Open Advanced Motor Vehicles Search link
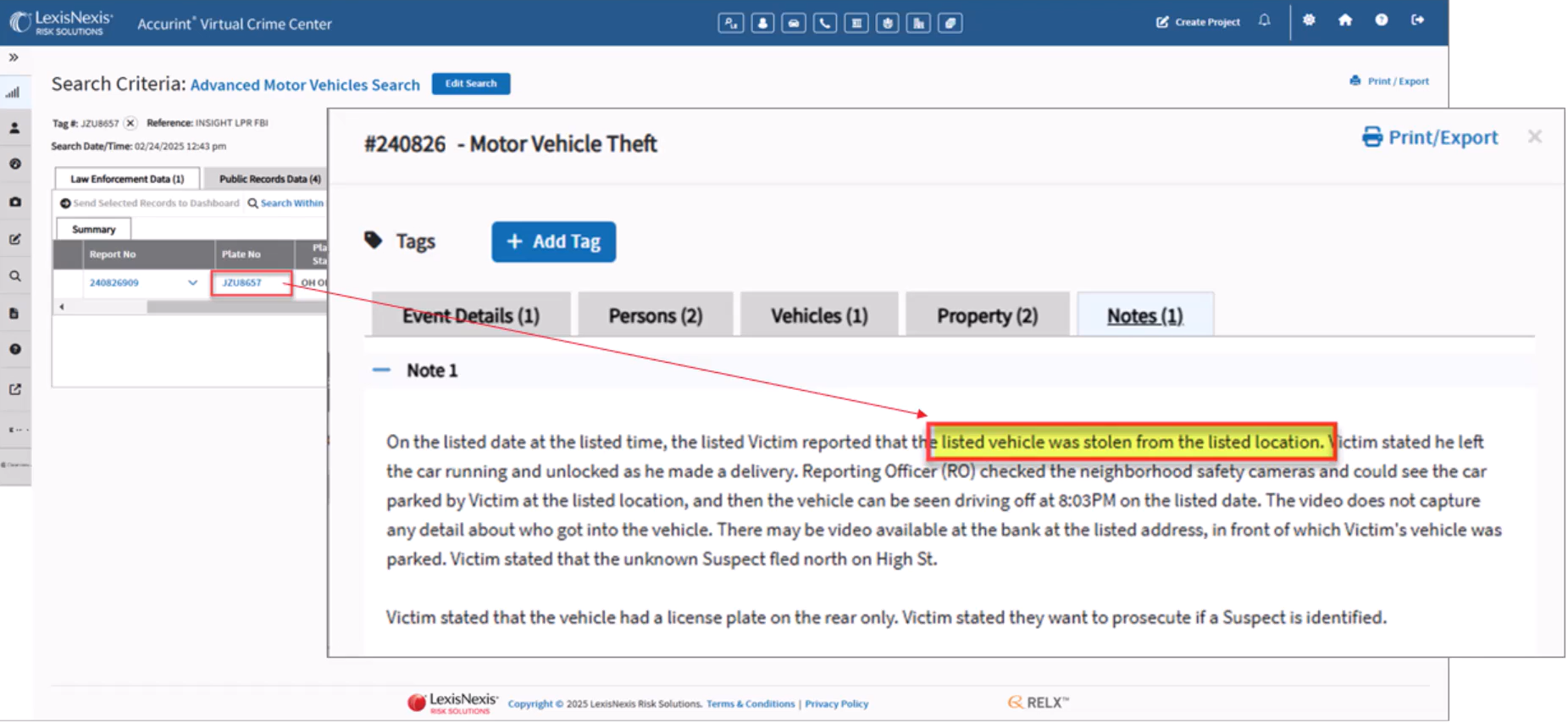This screenshot has width=1568, height=723. [x=305, y=85]
